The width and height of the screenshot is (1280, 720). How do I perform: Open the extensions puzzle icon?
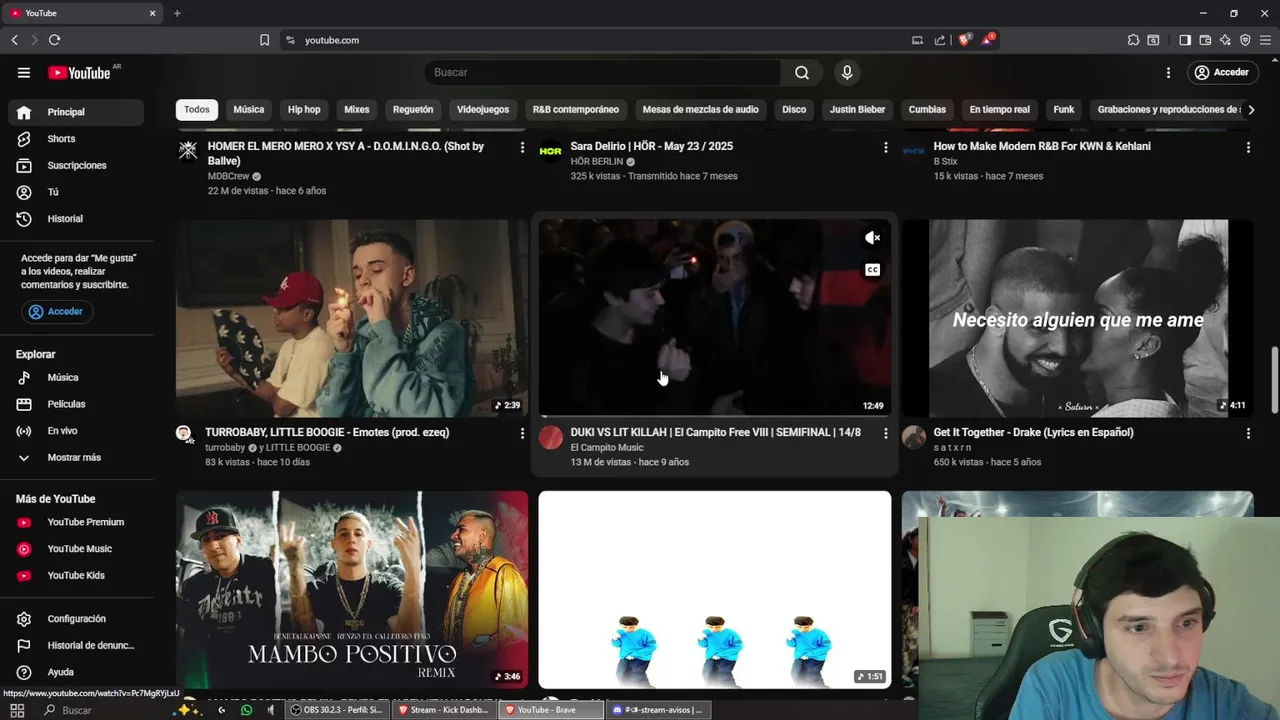click(x=1133, y=40)
